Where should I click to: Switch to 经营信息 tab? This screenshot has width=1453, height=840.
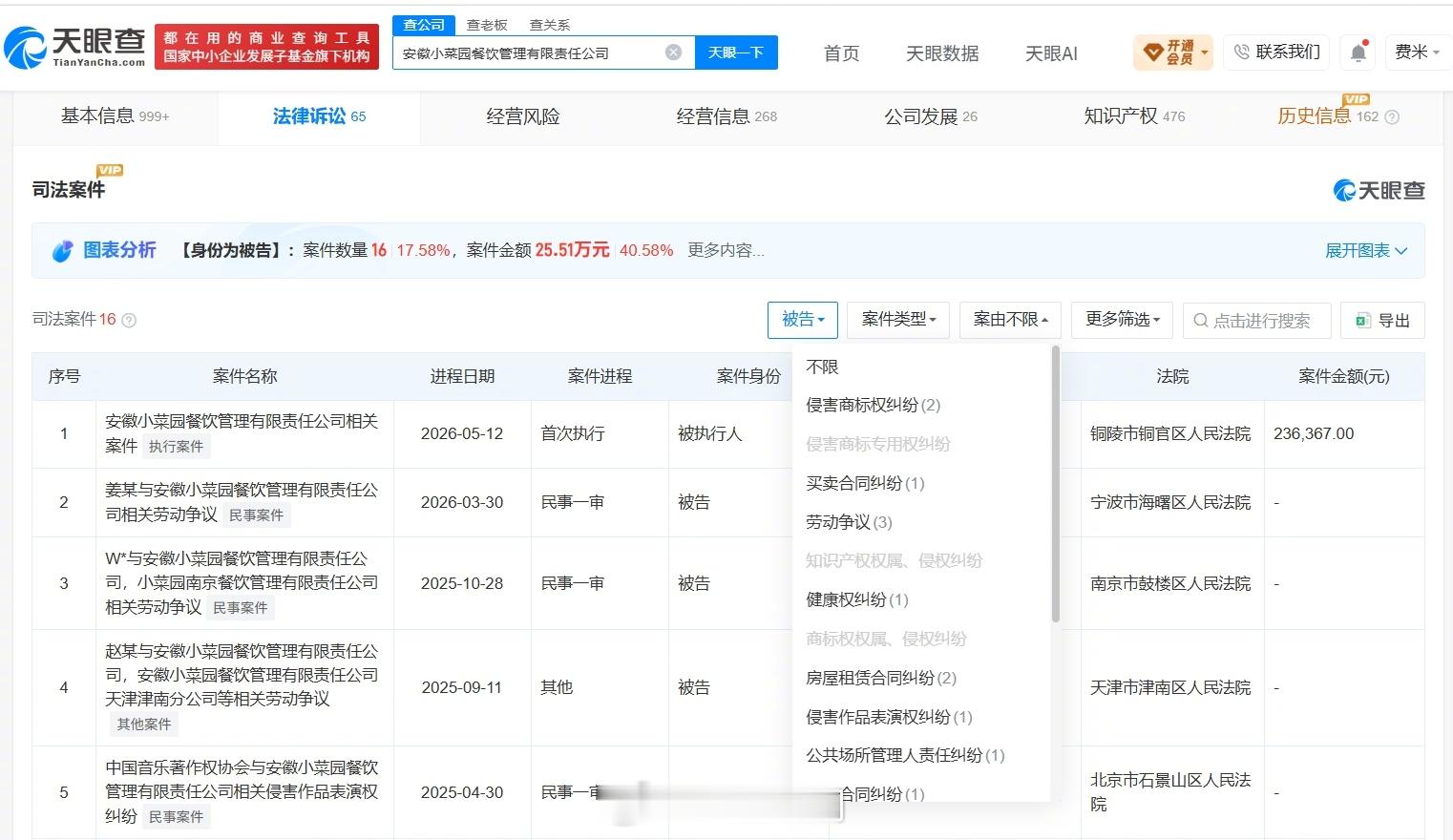pos(726,116)
